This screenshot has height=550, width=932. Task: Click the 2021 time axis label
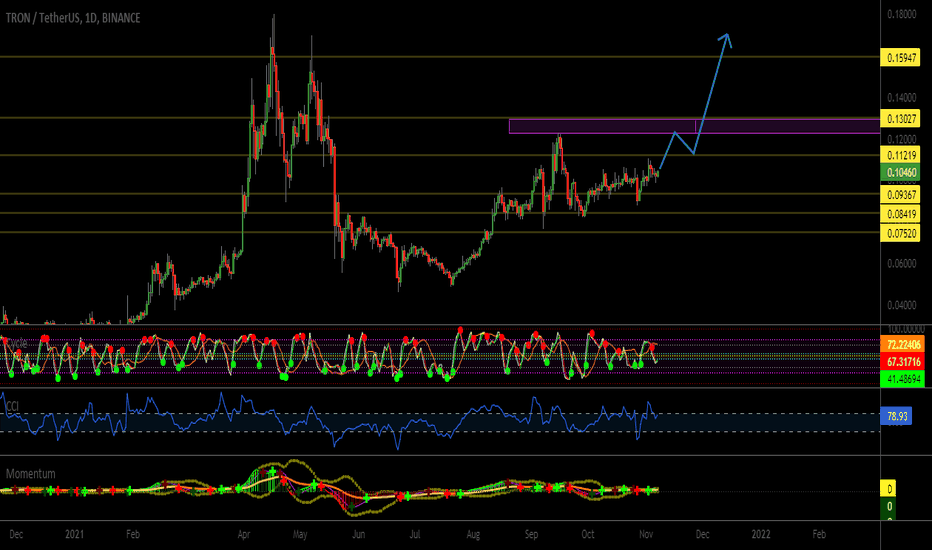[74, 534]
